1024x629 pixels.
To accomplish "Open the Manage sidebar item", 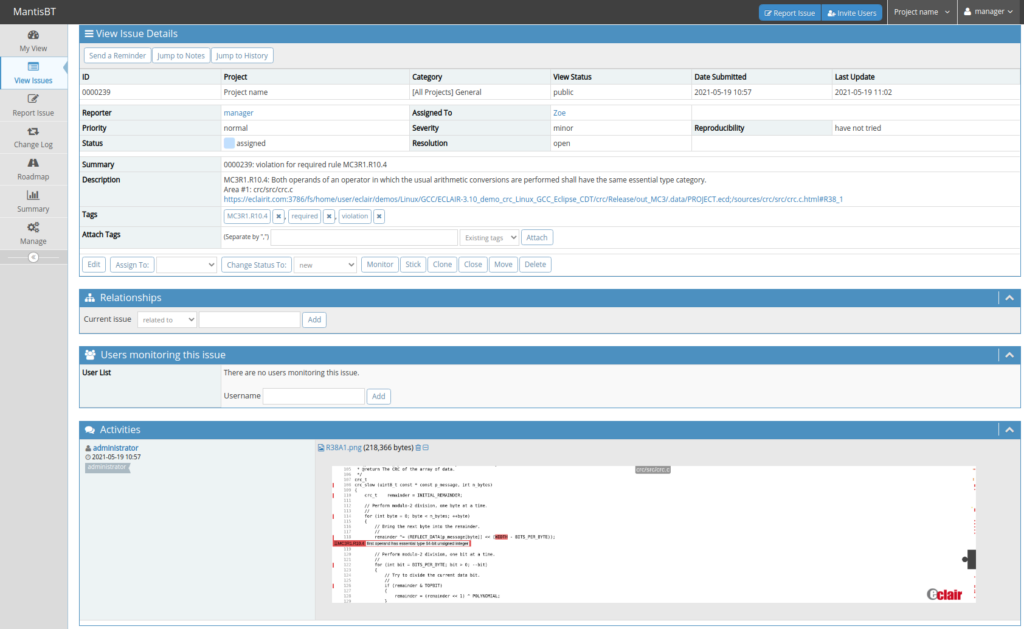I will pyautogui.click(x=33, y=233).
